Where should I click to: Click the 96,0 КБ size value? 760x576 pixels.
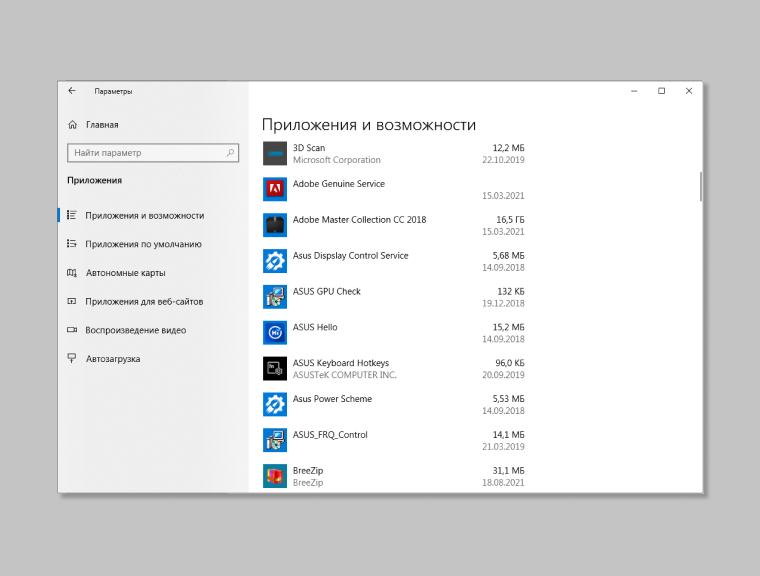[x=510, y=363]
